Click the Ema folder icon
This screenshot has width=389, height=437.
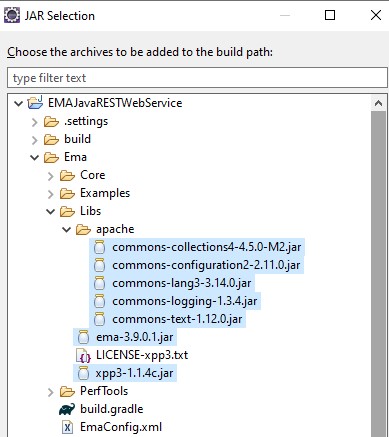(x=51, y=157)
